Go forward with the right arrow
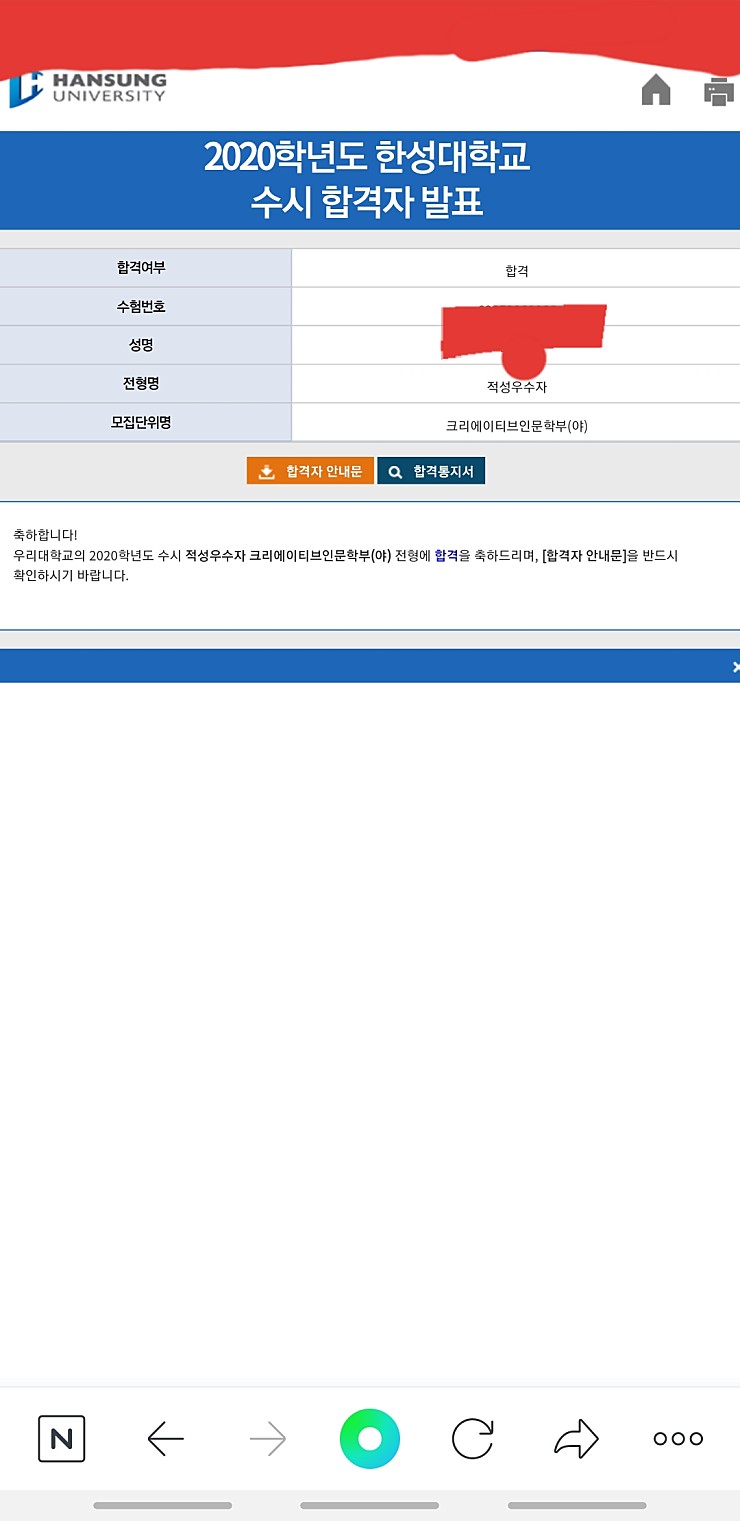The width and height of the screenshot is (740, 1521). pyautogui.click(x=268, y=1439)
